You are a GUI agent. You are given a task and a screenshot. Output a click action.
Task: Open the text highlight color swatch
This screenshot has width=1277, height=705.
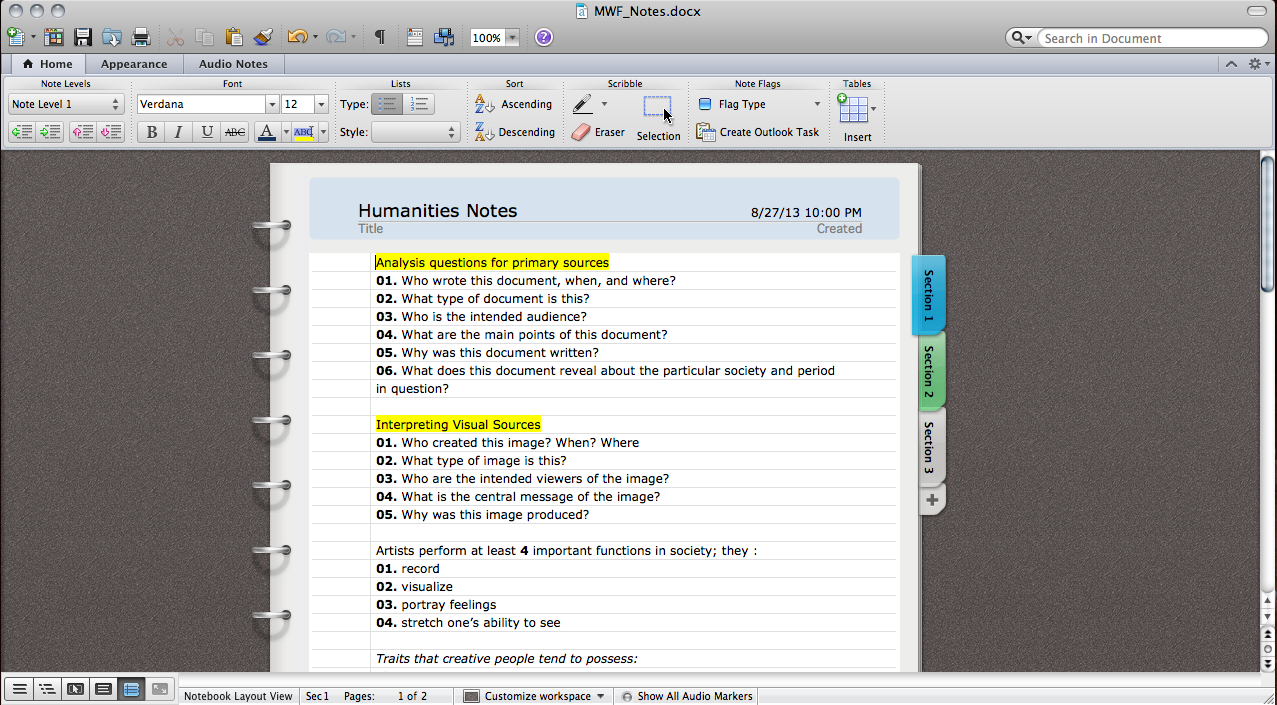pos(303,131)
